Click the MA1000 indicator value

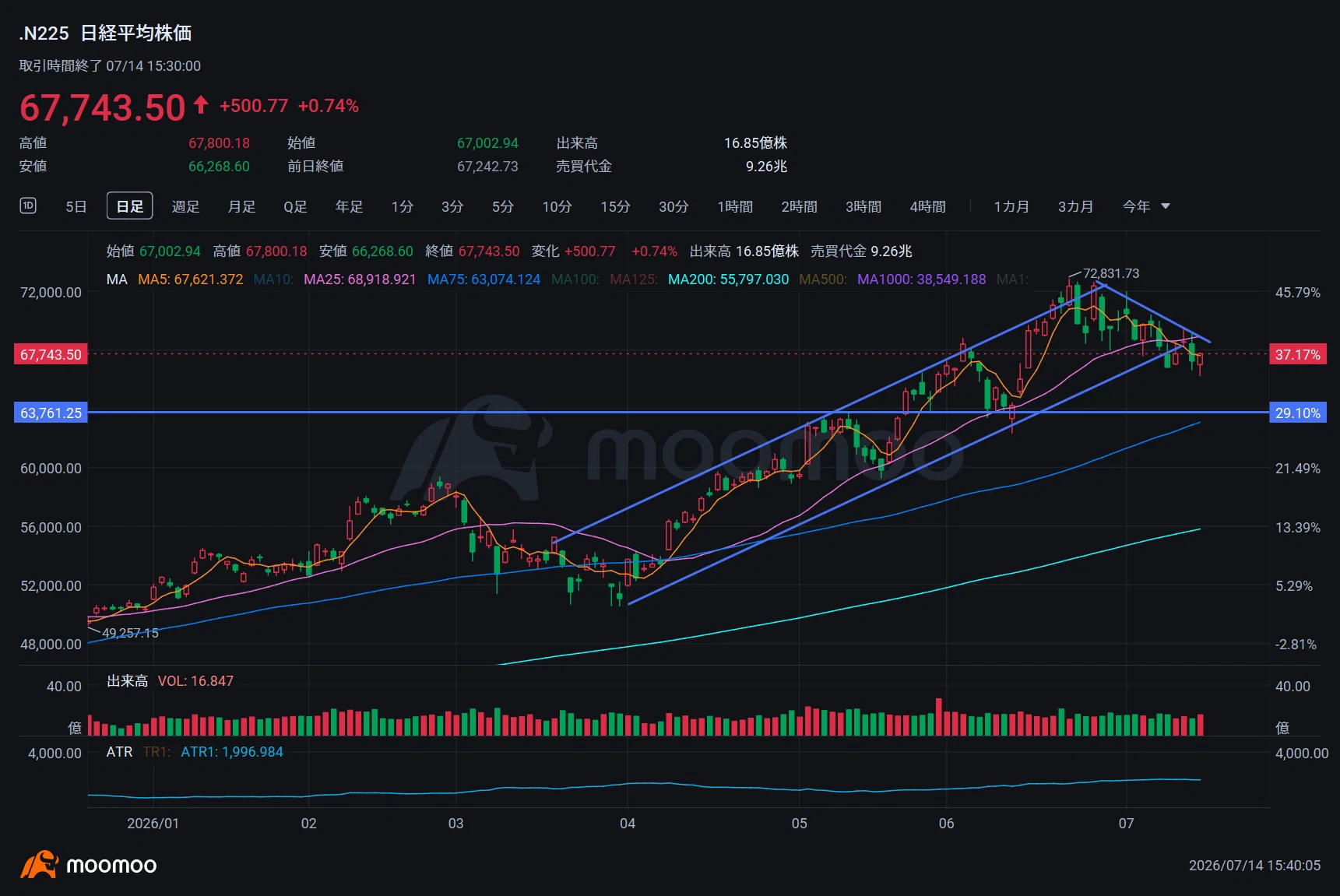pyautogui.click(x=922, y=279)
